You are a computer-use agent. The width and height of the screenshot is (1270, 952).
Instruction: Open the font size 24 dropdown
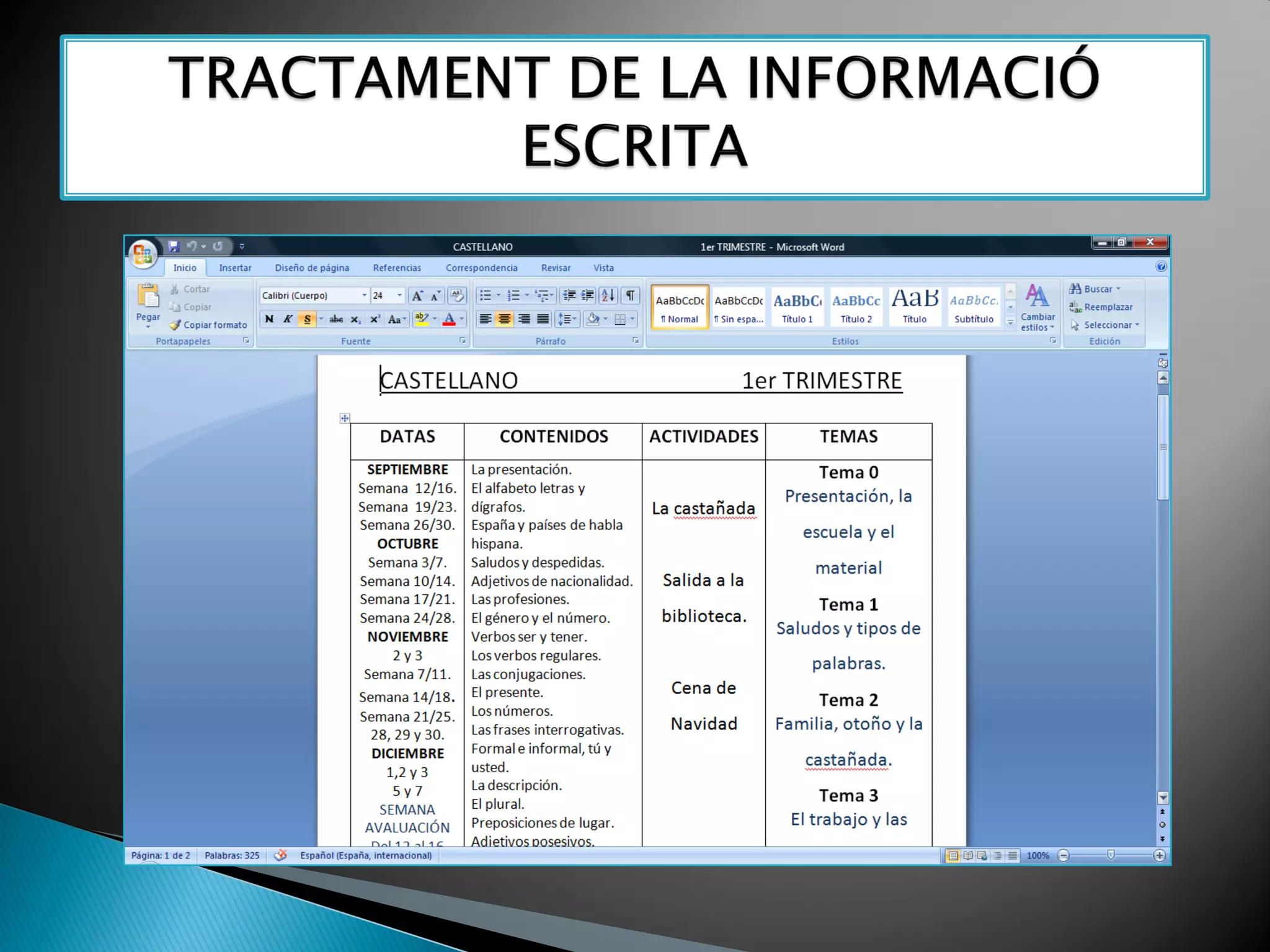399,296
